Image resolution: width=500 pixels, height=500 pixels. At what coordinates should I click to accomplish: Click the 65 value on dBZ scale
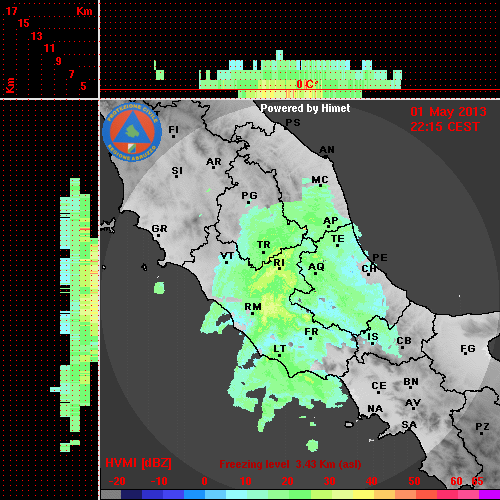coord(477,481)
